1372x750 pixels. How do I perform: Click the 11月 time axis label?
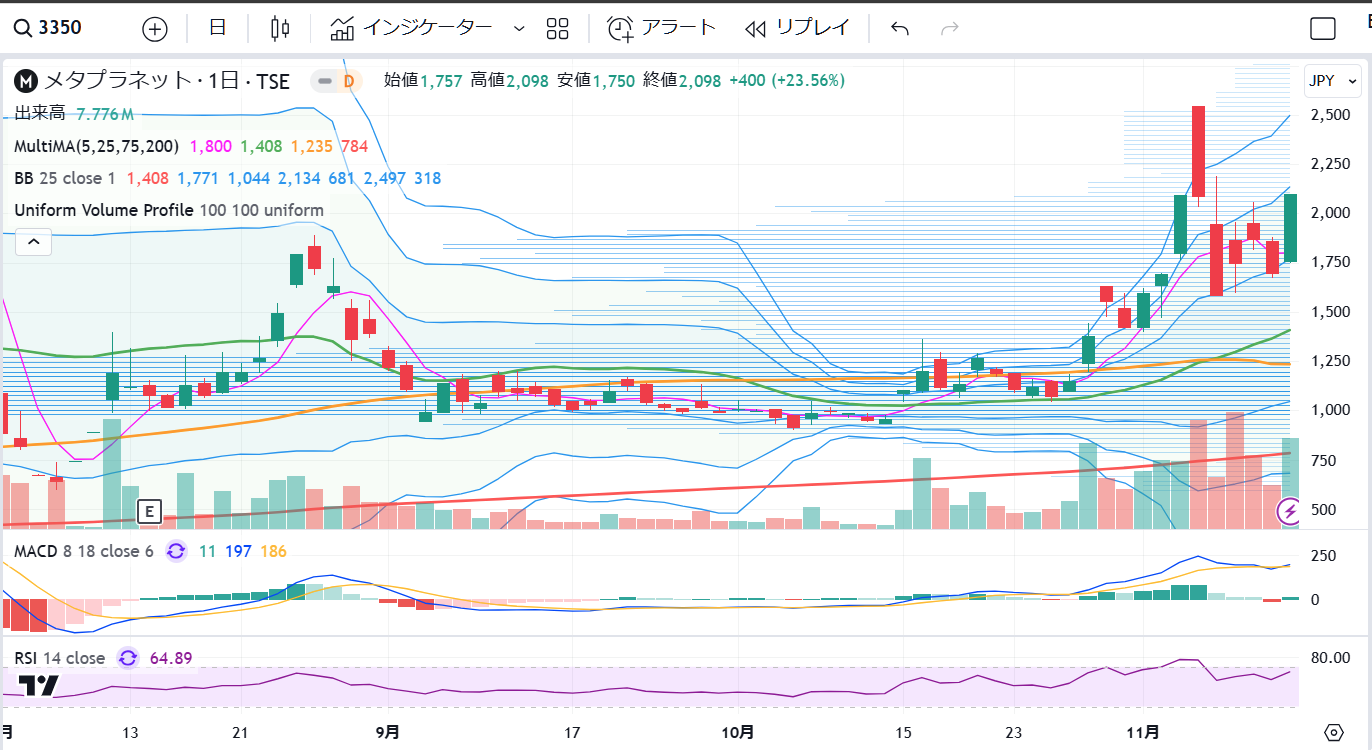pos(1141,733)
